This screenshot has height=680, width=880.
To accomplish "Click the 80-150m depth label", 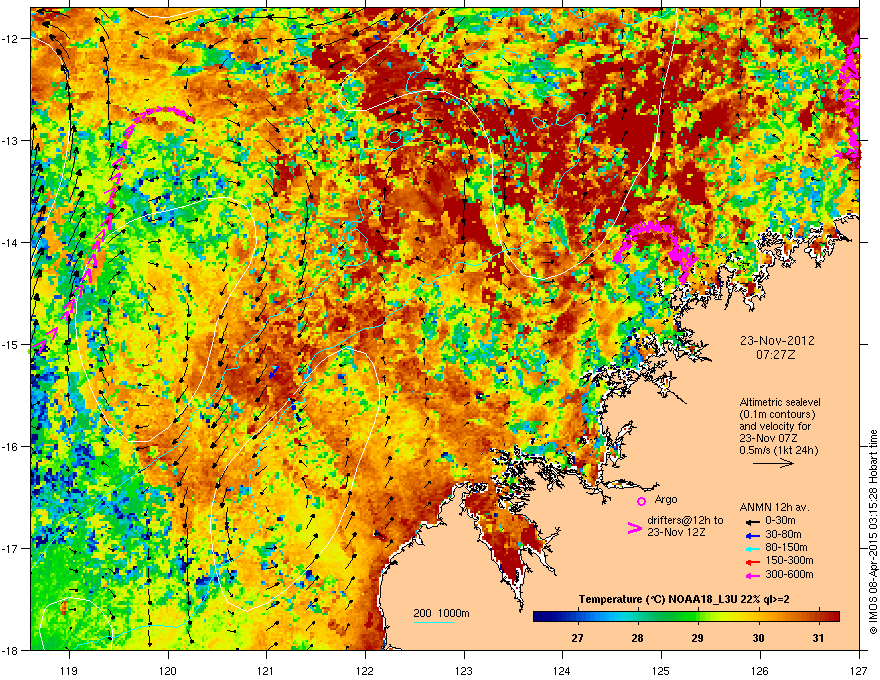I will point(786,548).
